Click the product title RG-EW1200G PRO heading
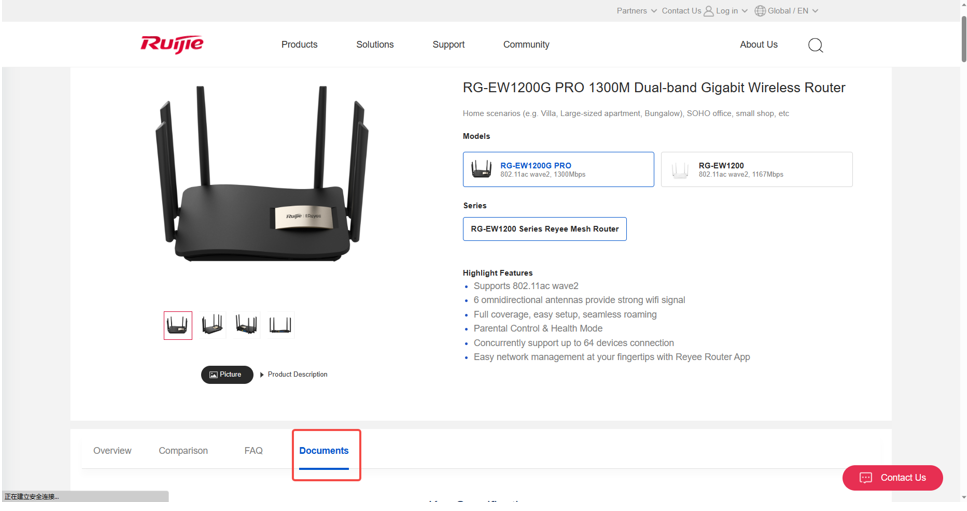This screenshot has height=511, width=967. 654,88
